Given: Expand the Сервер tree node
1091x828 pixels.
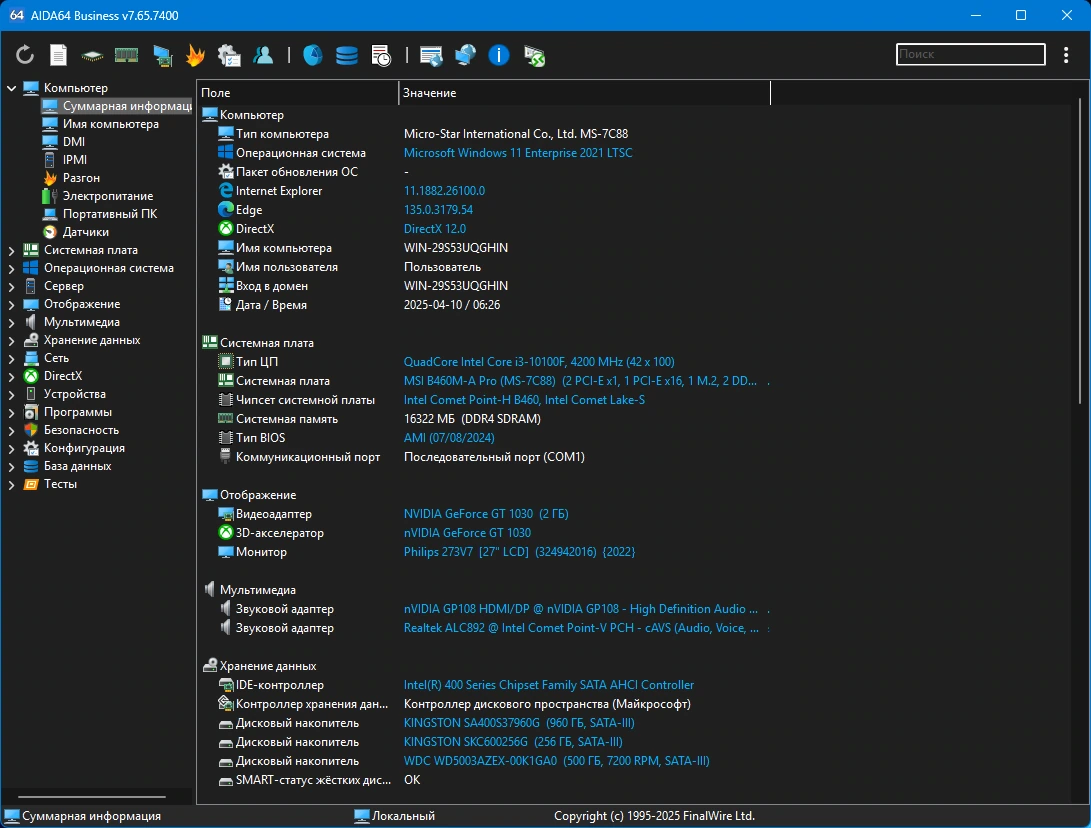Looking at the screenshot, I should point(11,287).
